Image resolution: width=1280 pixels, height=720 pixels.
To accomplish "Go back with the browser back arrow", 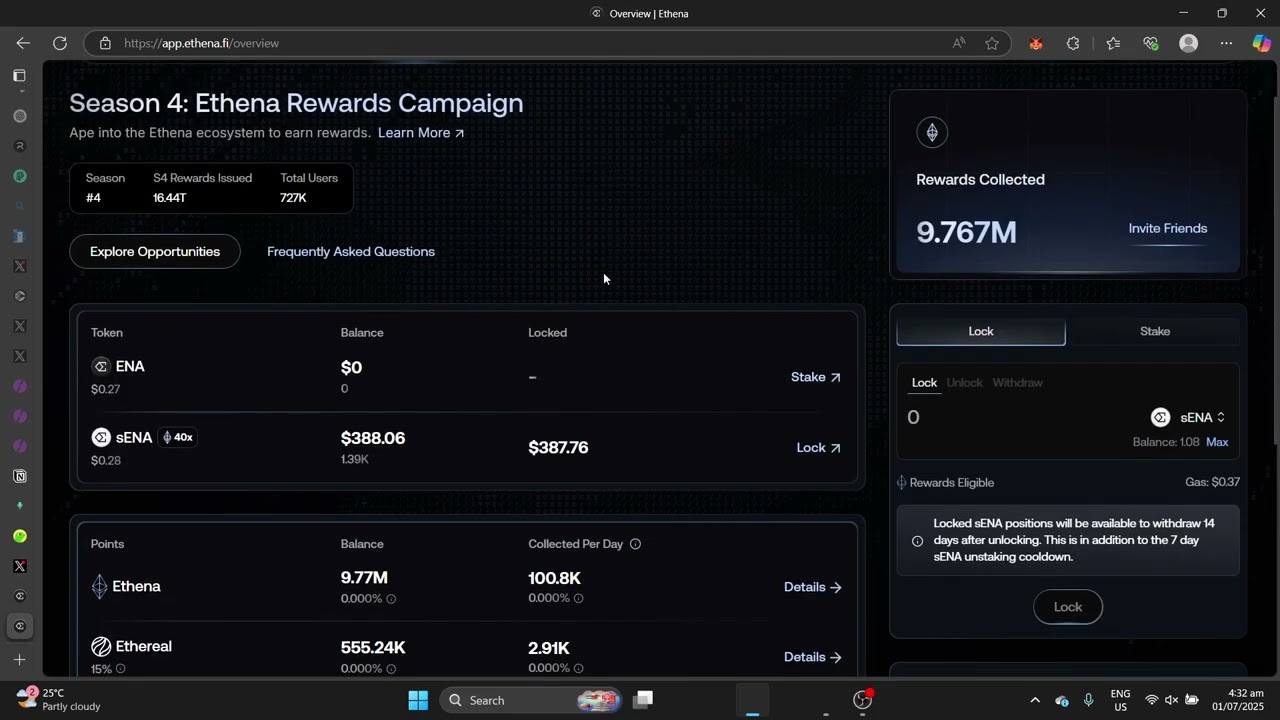I will click(23, 43).
